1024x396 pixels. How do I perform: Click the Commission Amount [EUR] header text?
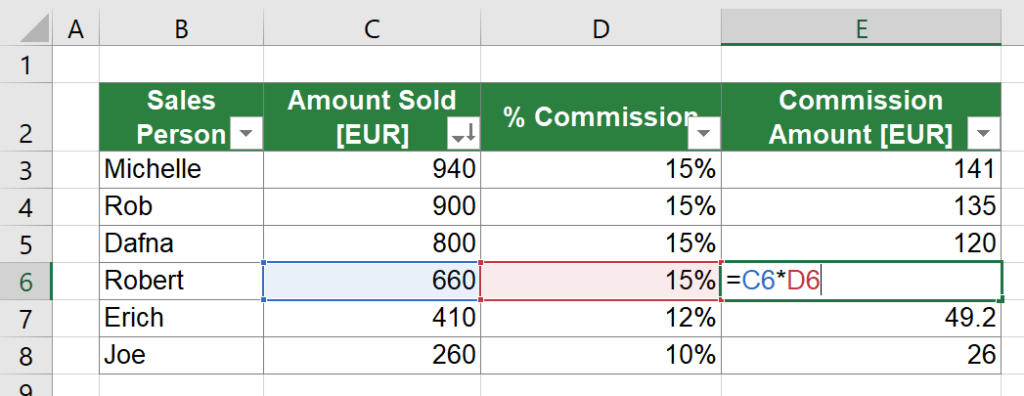[861, 118]
